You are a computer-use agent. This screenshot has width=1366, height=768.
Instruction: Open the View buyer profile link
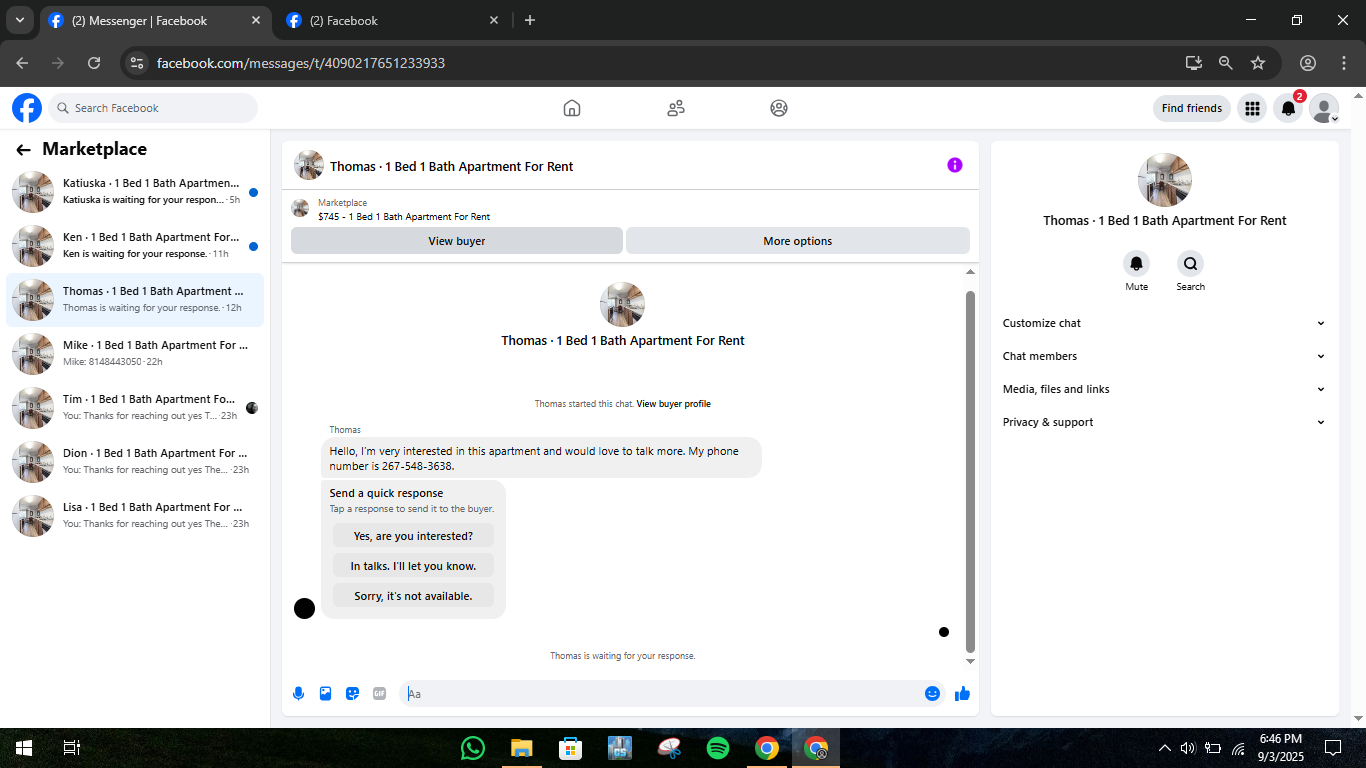[x=674, y=404]
